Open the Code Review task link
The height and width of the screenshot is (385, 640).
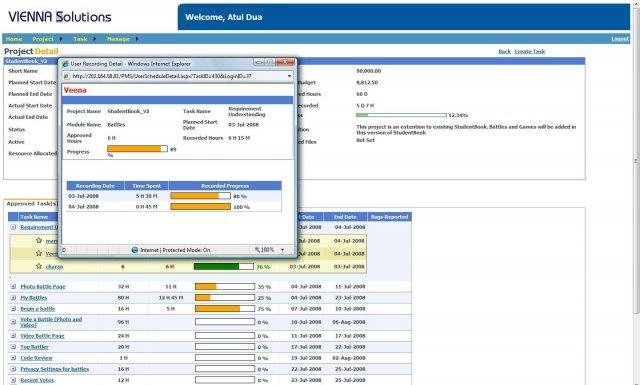click(x=36, y=358)
